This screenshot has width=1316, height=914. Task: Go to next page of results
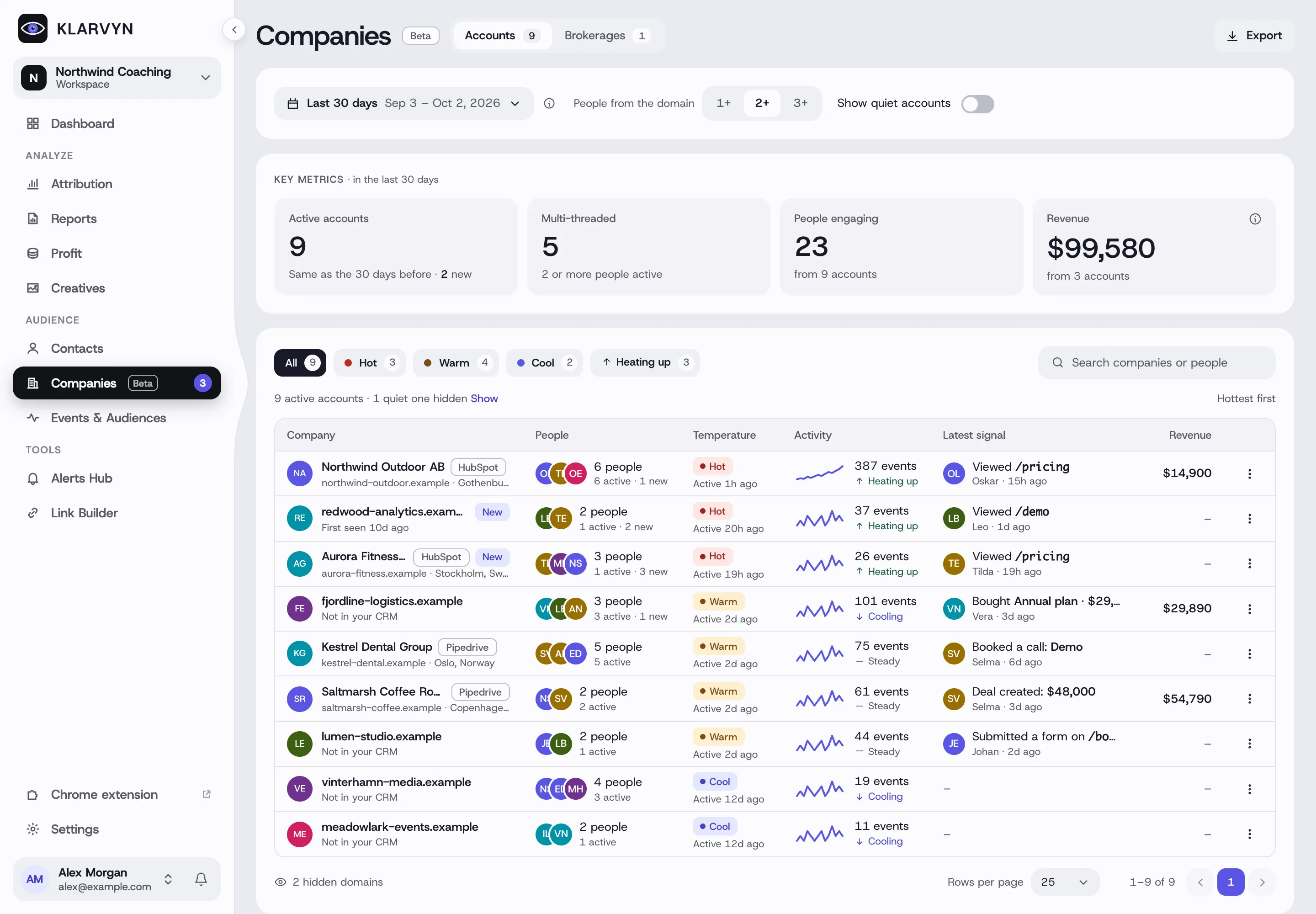click(1262, 882)
